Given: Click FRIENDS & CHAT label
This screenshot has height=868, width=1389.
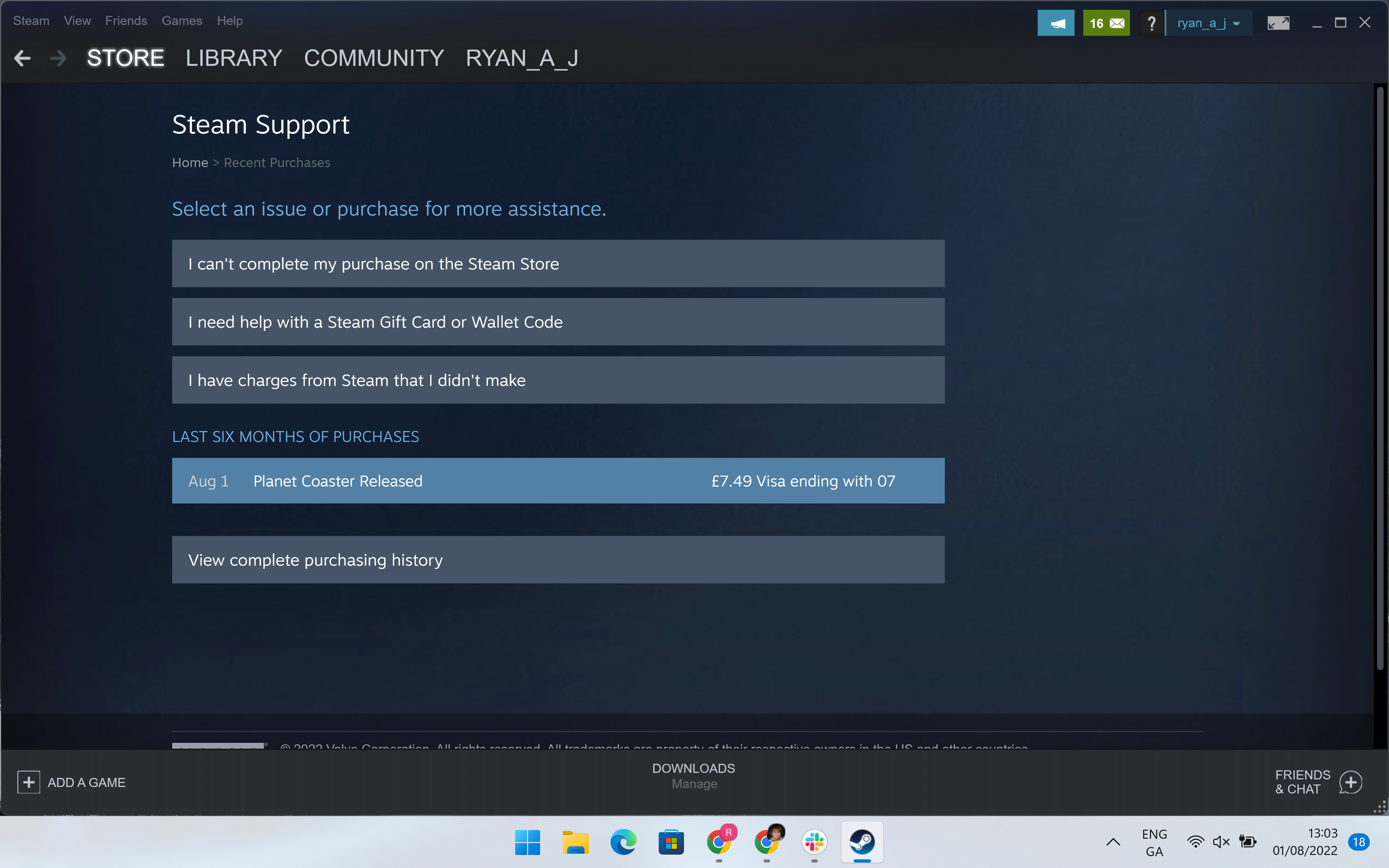Looking at the screenshot, I should (x=1302, y=782).
